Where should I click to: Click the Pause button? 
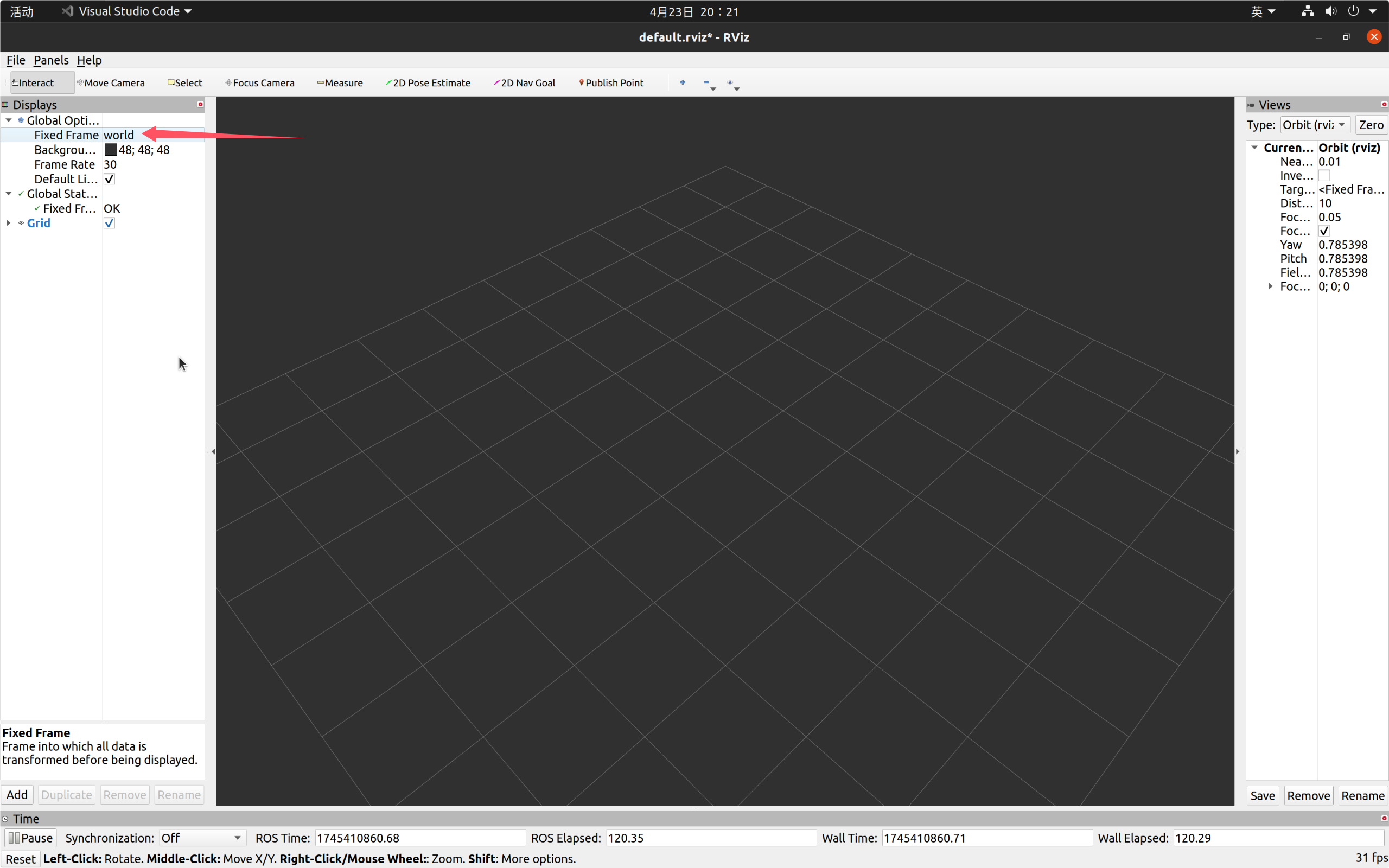30,838
